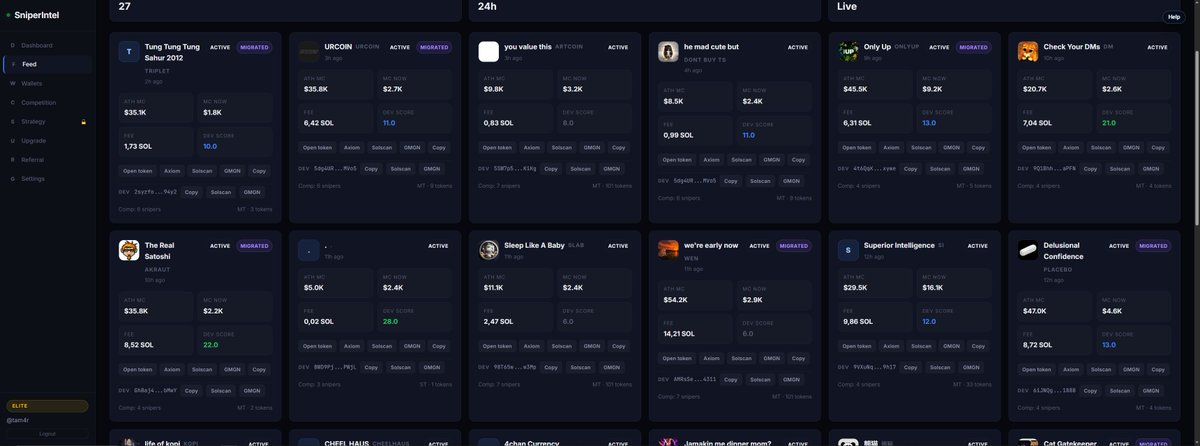Open Superior Intelligence dev on Solscan
1200x446 pixels.
coord(941,367)
